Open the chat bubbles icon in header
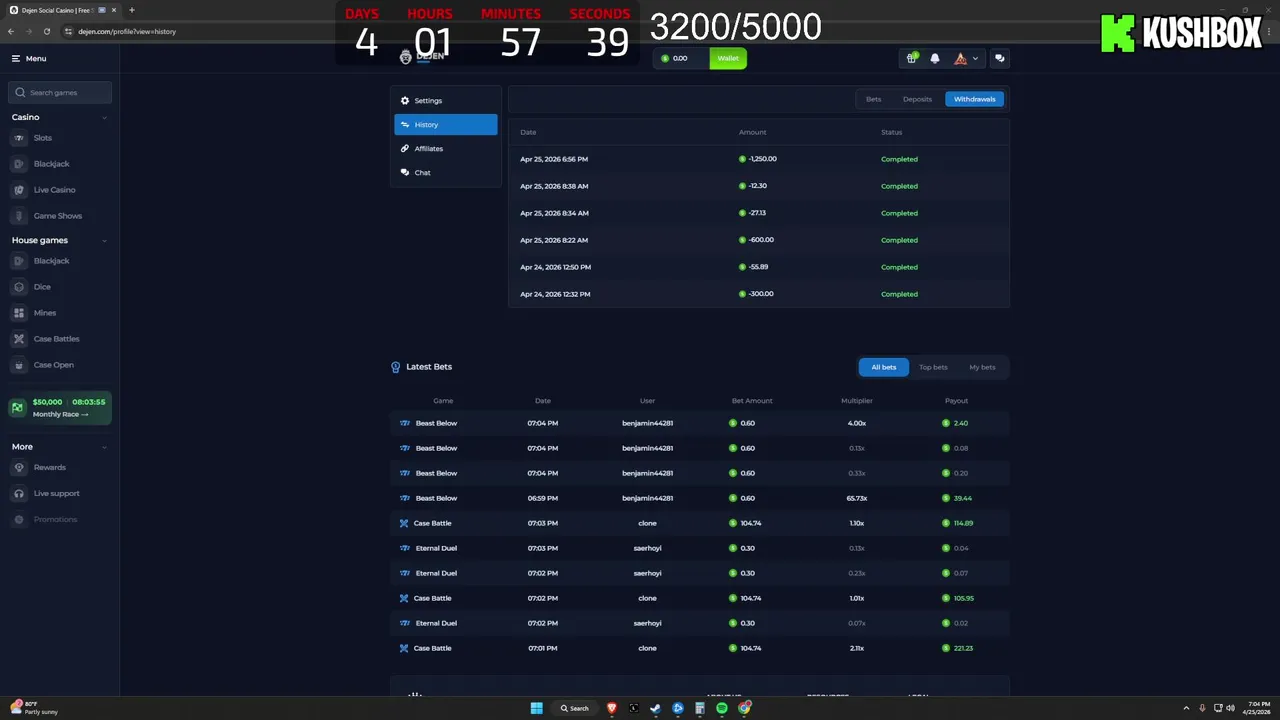 tap(999, 58)
